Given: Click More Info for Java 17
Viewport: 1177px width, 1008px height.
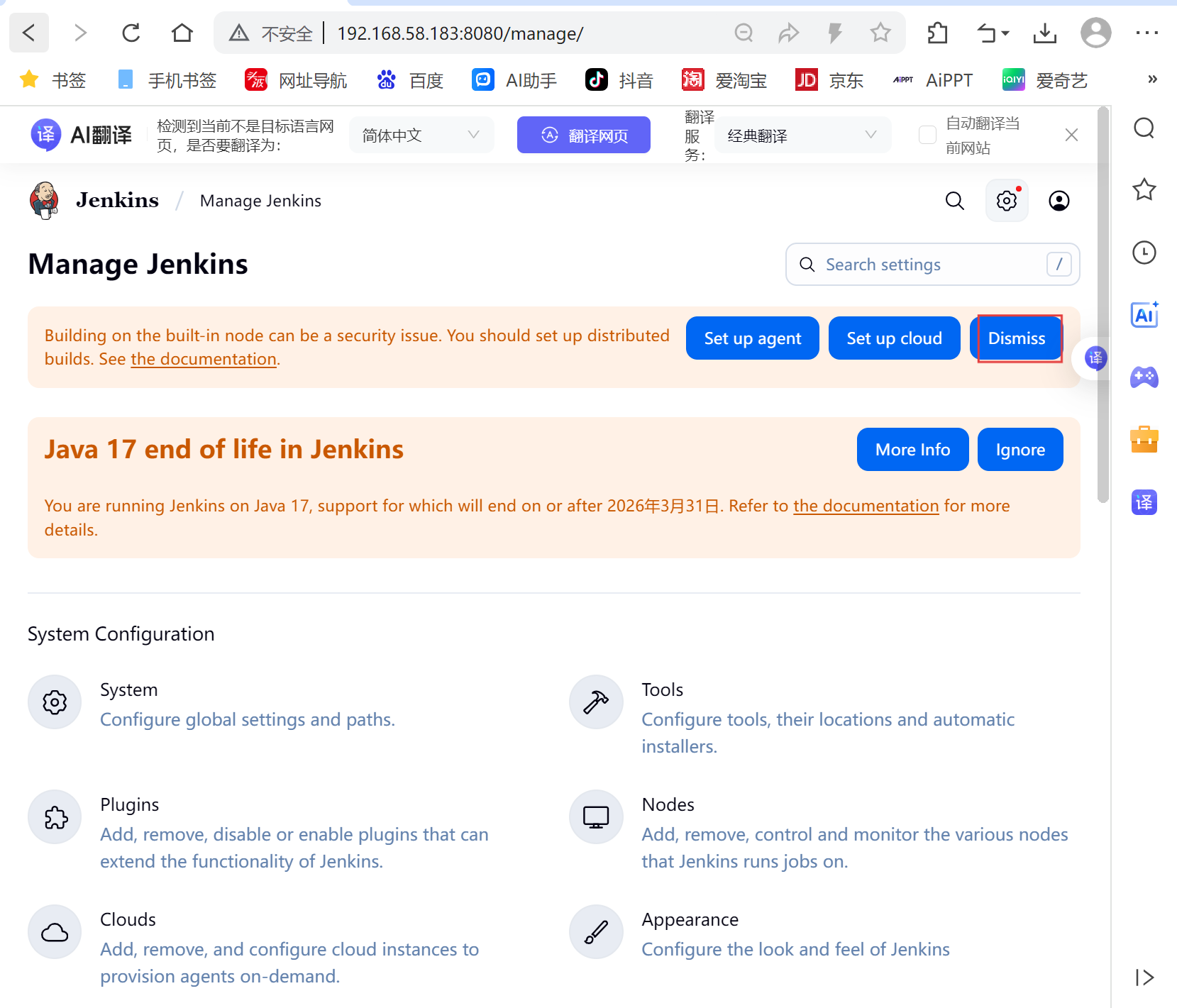Looking at the screenshot, I should coord(912,450).
